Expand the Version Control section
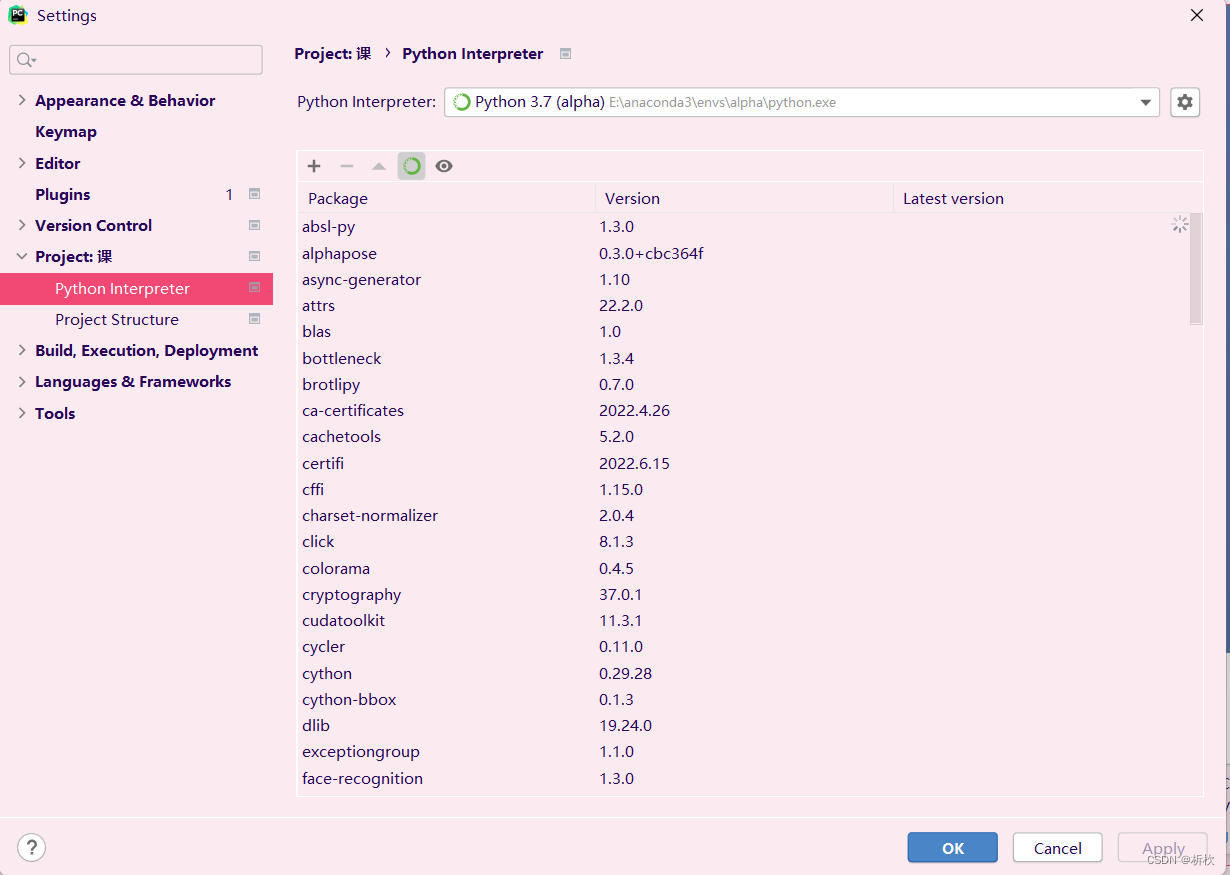Viewport: 1230px width, 875px height. [22, 225]
